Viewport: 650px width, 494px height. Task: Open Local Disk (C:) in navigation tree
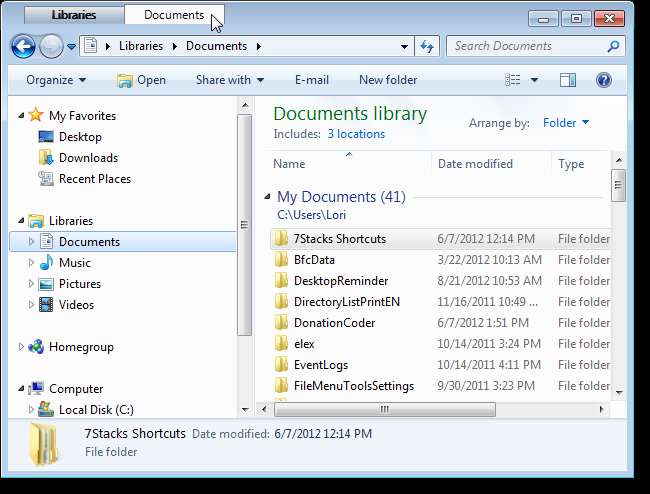click(x=96, y=410)
